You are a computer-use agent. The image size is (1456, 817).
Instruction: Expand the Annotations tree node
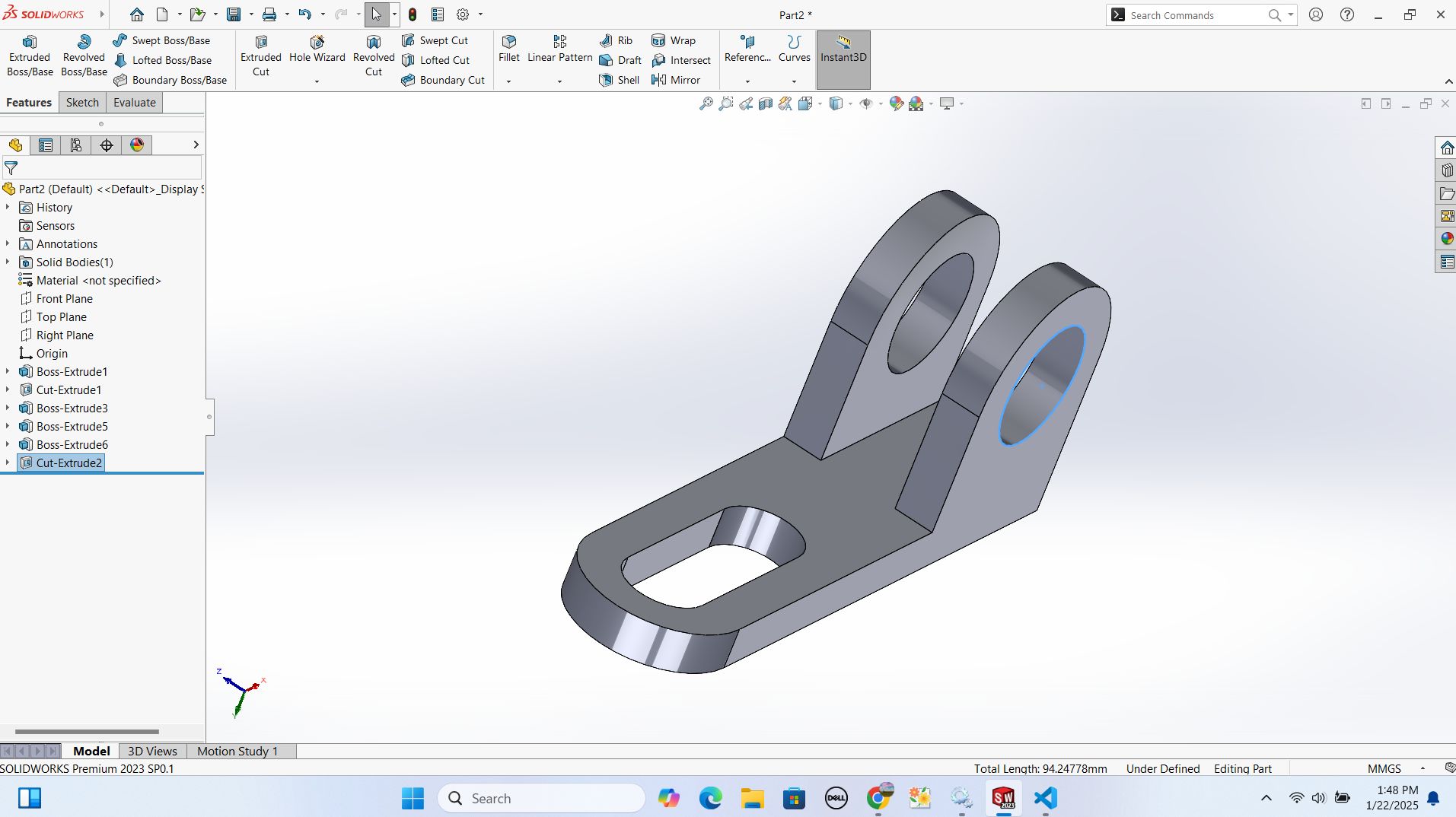8,244
